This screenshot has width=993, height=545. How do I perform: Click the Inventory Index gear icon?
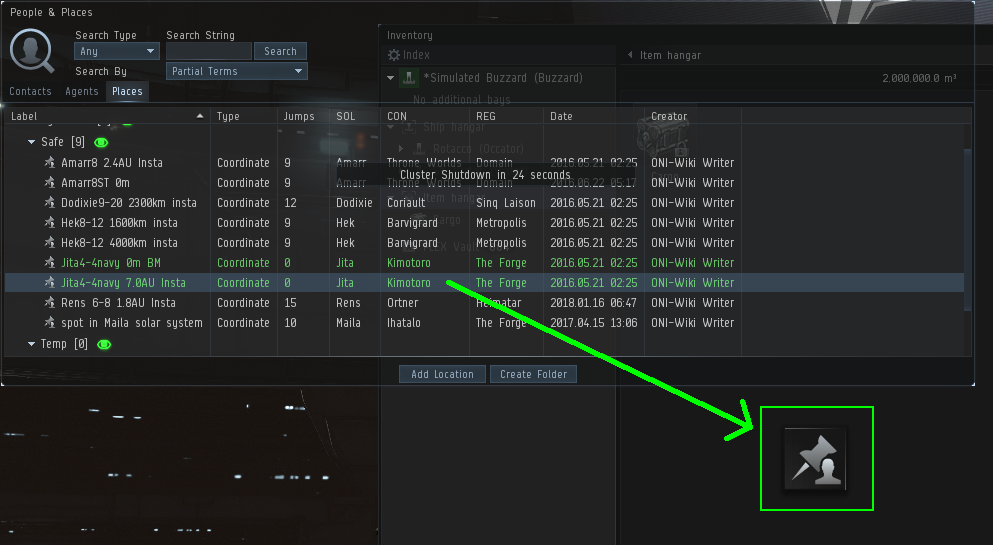coord(394,55)
